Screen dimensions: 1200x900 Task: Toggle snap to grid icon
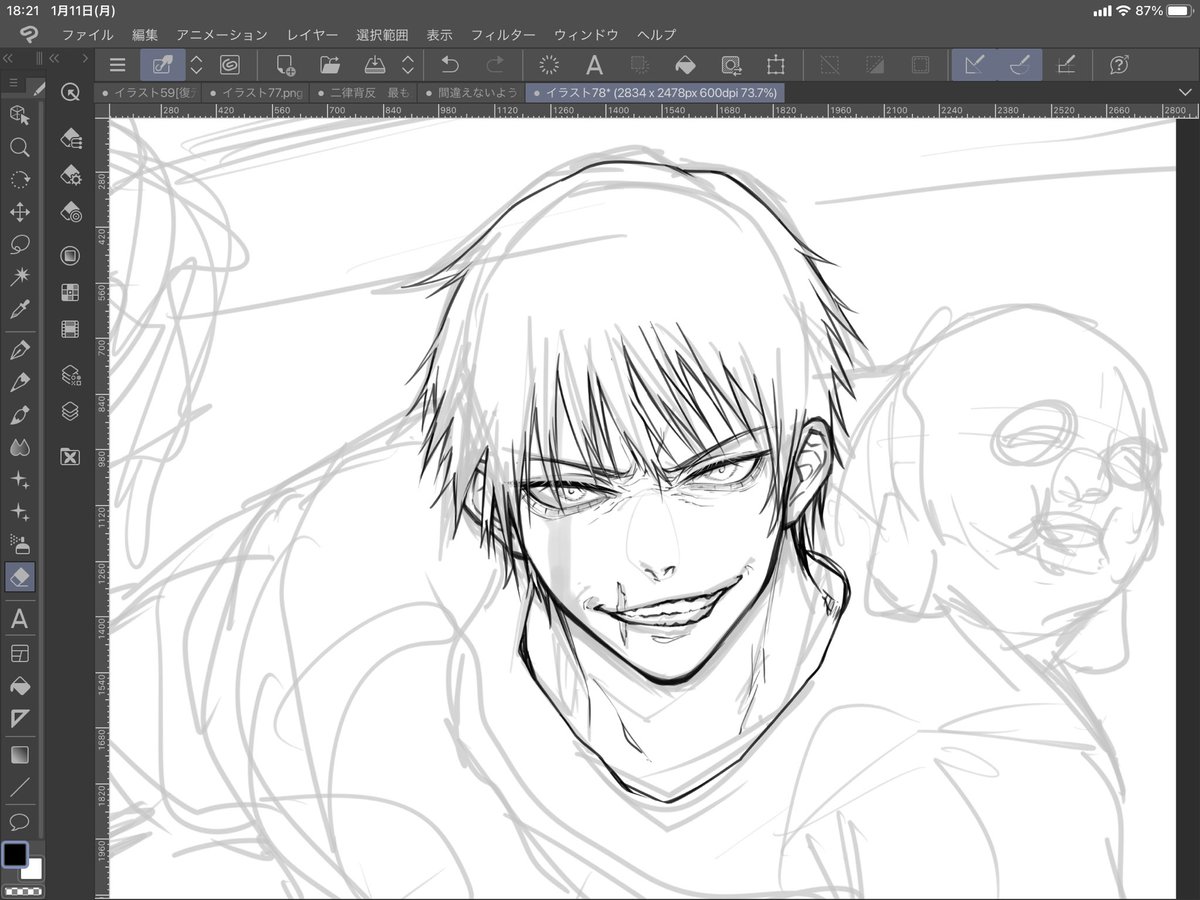1066,66
